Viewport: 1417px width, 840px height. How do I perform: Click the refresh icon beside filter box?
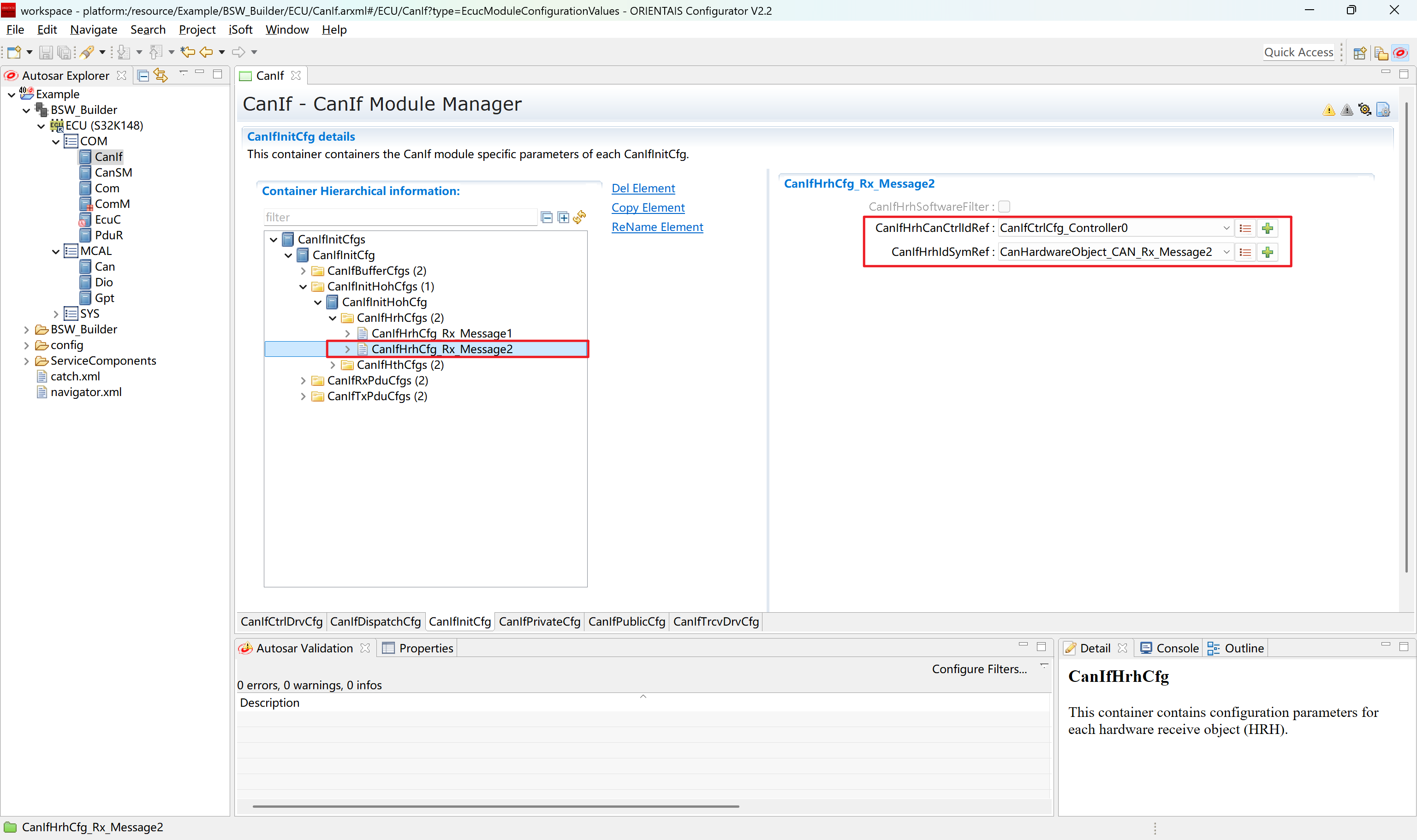(x=579, y=217)
